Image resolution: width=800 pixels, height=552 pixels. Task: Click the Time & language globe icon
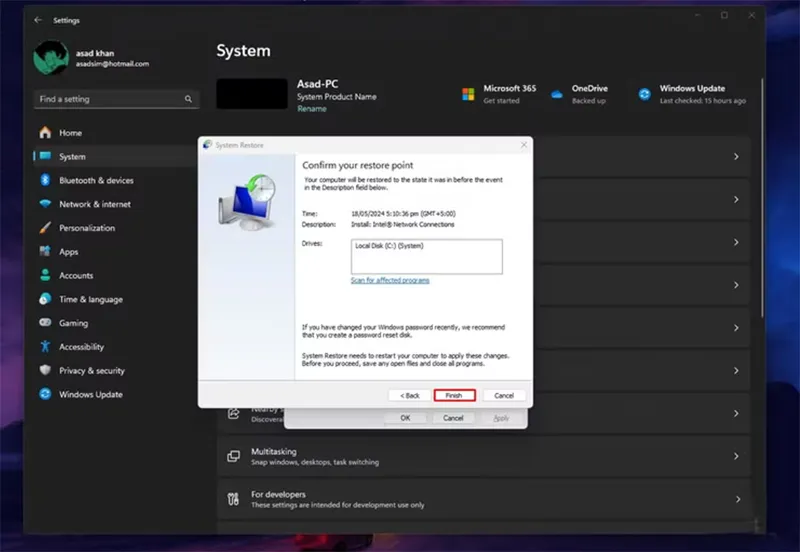pos(45,299)
